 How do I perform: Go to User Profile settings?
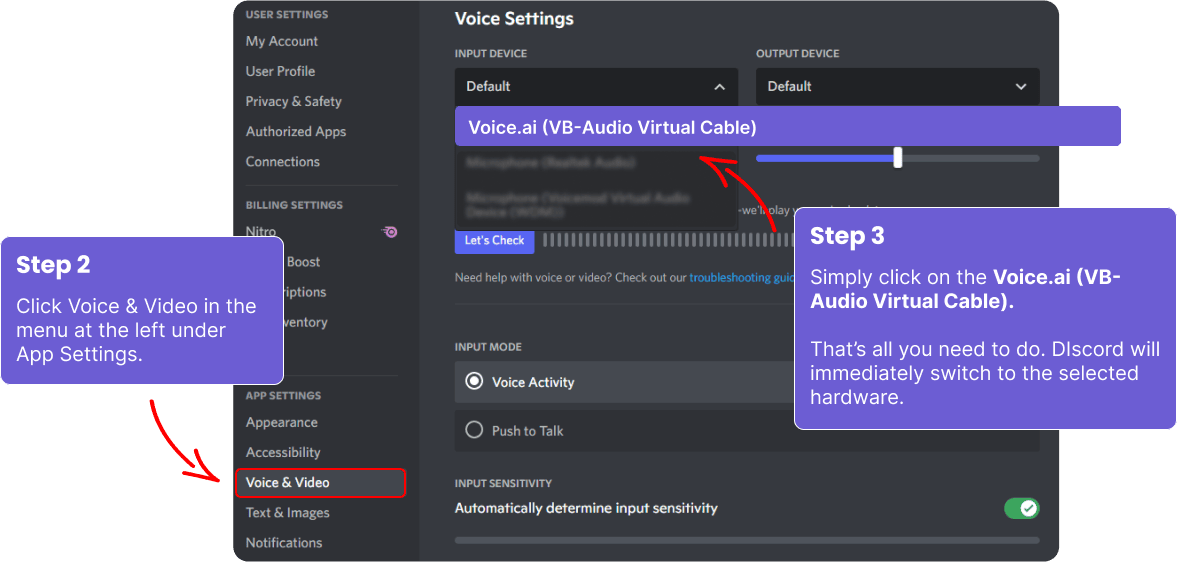tap(280, 71)
